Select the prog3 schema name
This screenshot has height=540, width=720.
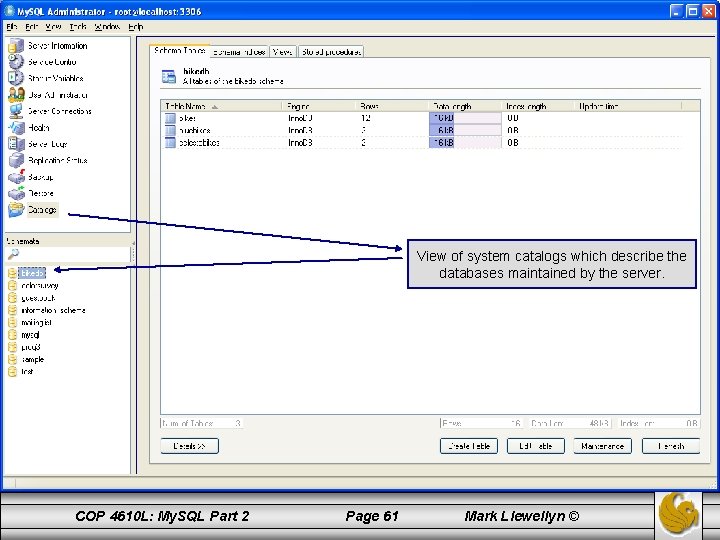pyautogui.click(x=31, y=347)
